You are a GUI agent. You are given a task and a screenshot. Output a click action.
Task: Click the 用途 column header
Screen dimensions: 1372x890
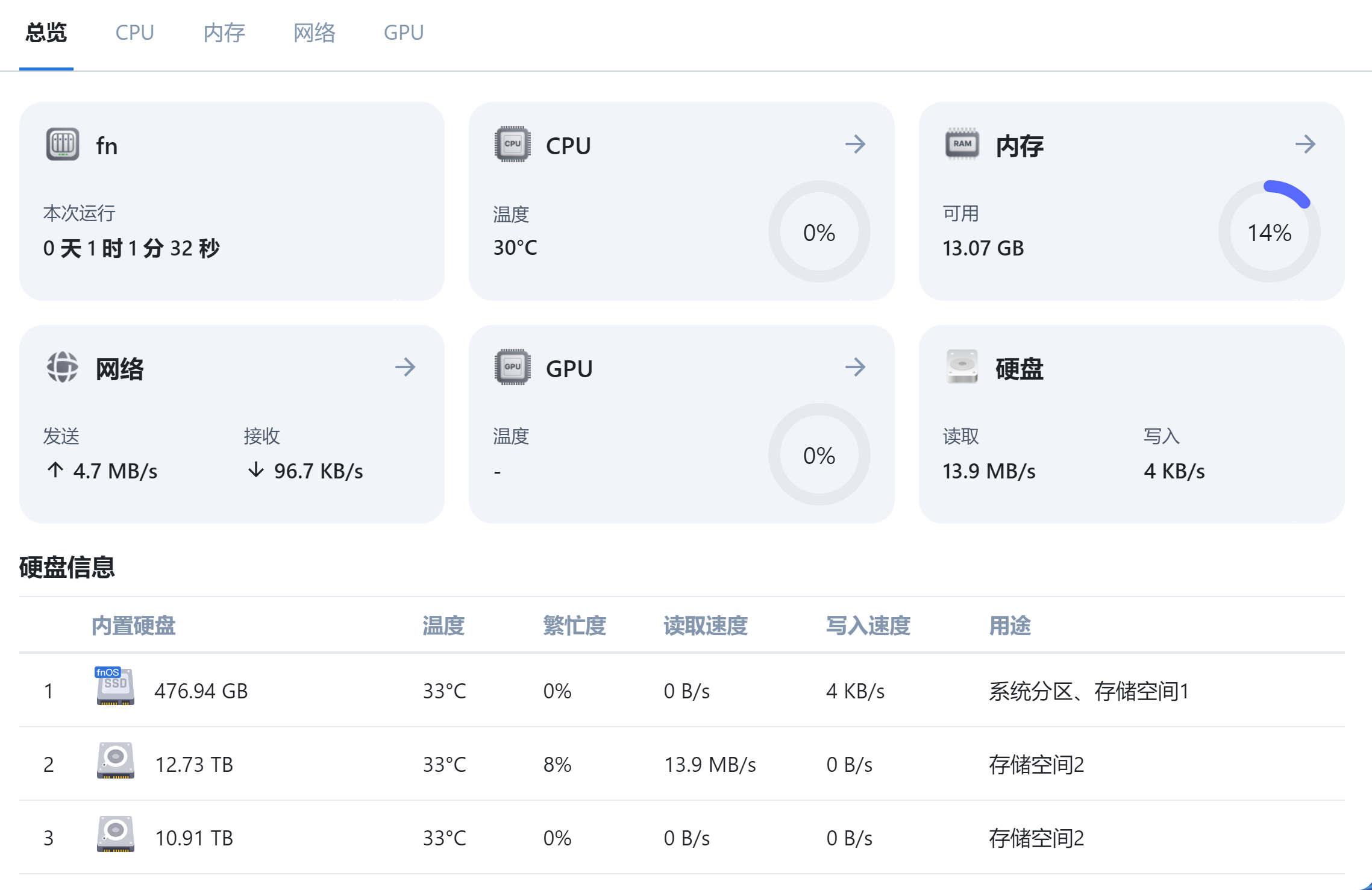coord(1010,626)
